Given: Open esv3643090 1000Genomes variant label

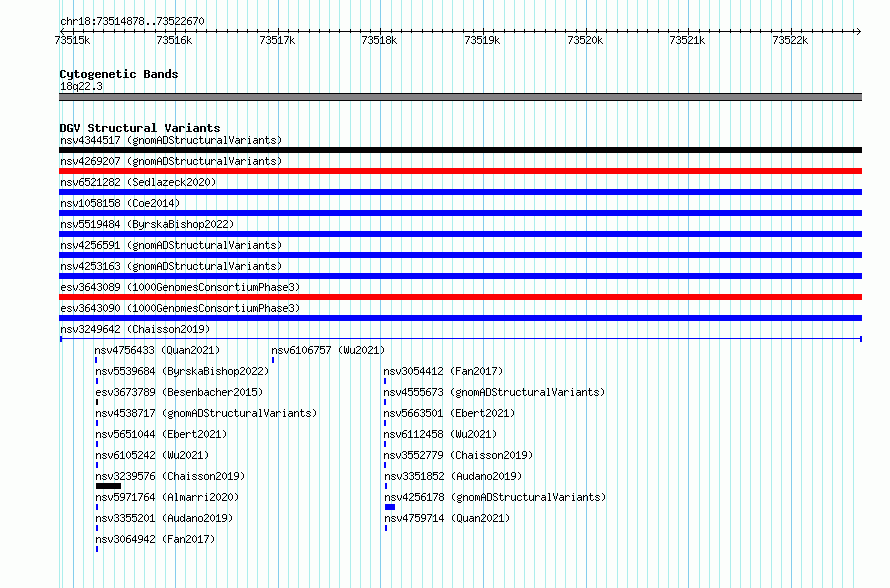Looking at the screenshot, I should (x=180, y=308).
